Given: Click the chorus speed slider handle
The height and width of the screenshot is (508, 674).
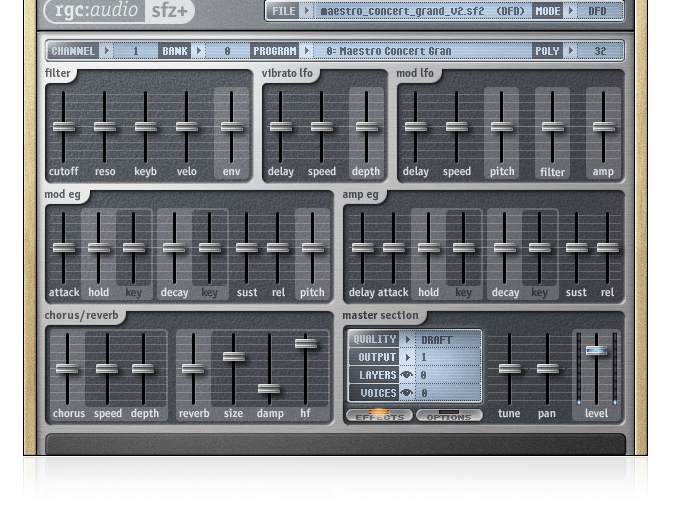Looking at the screenshot, I should 107,369.
